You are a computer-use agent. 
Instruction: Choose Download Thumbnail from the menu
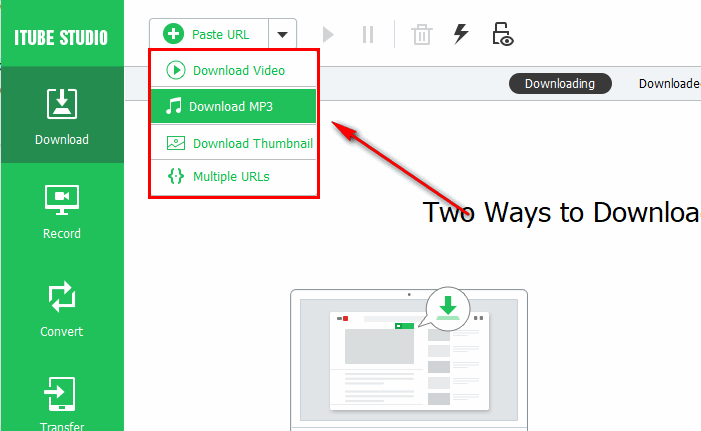click(233, 143)
